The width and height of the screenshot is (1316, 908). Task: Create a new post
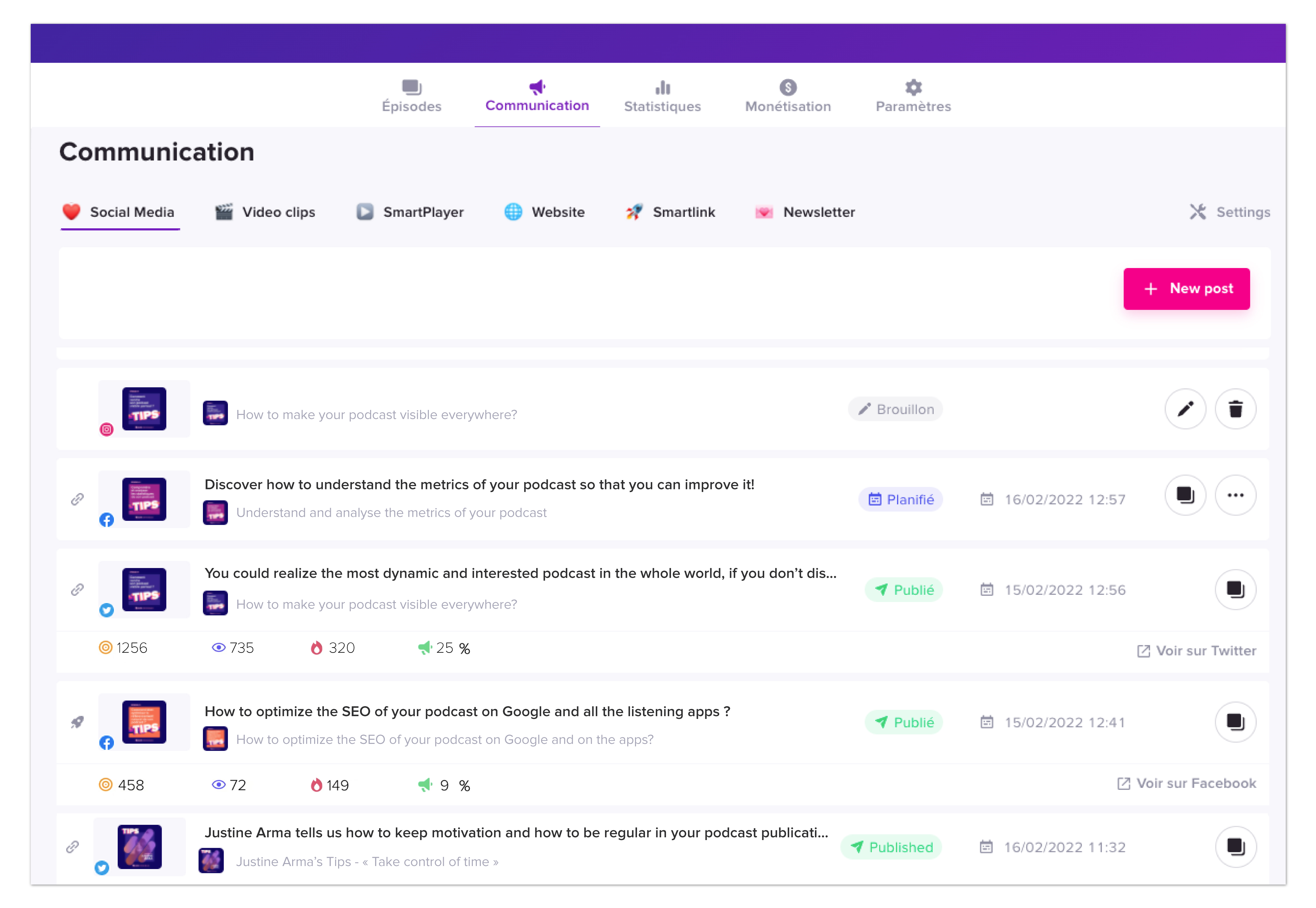tap(1186, 289)
